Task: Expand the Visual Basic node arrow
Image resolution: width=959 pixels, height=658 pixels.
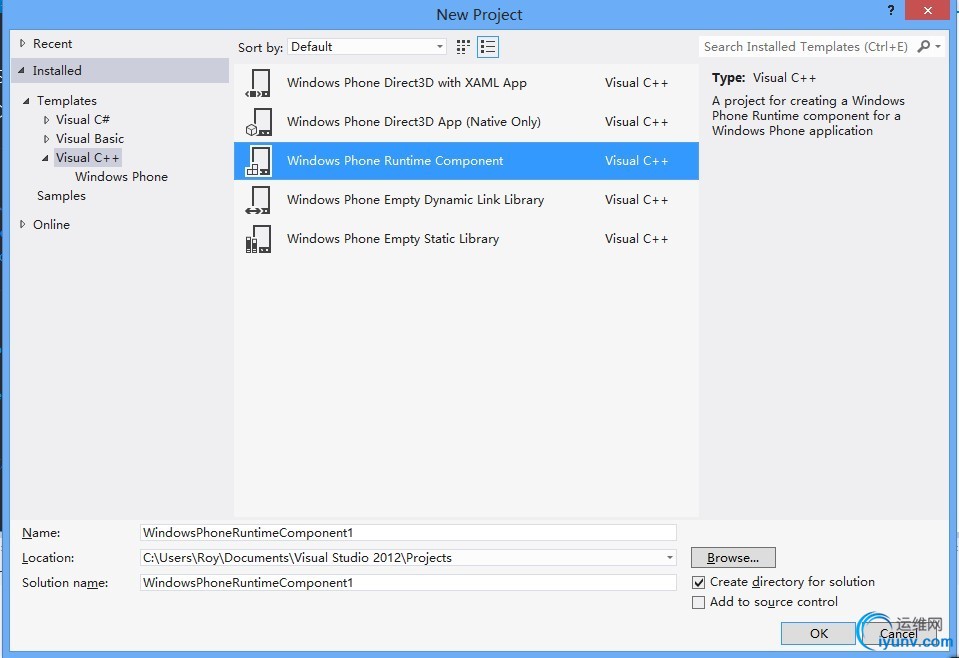Action: (46, 139)
